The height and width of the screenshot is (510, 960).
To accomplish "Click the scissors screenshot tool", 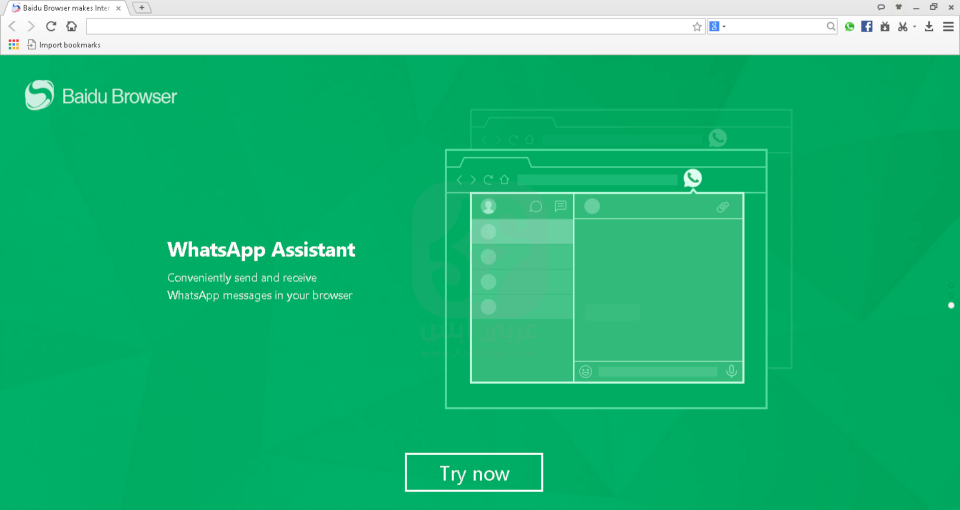I will (902, 27).
